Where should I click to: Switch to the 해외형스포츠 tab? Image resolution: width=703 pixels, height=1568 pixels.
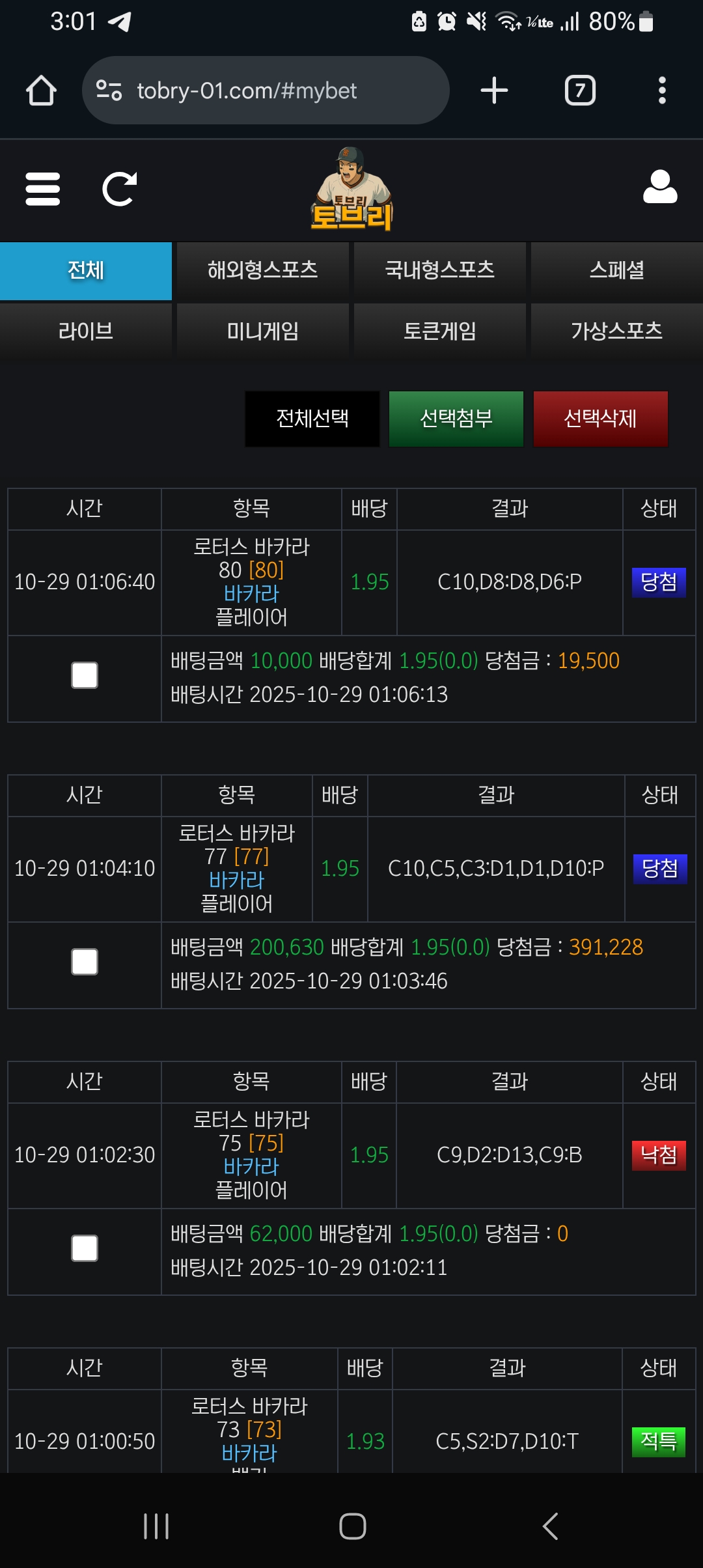click(x=262, y=270)
